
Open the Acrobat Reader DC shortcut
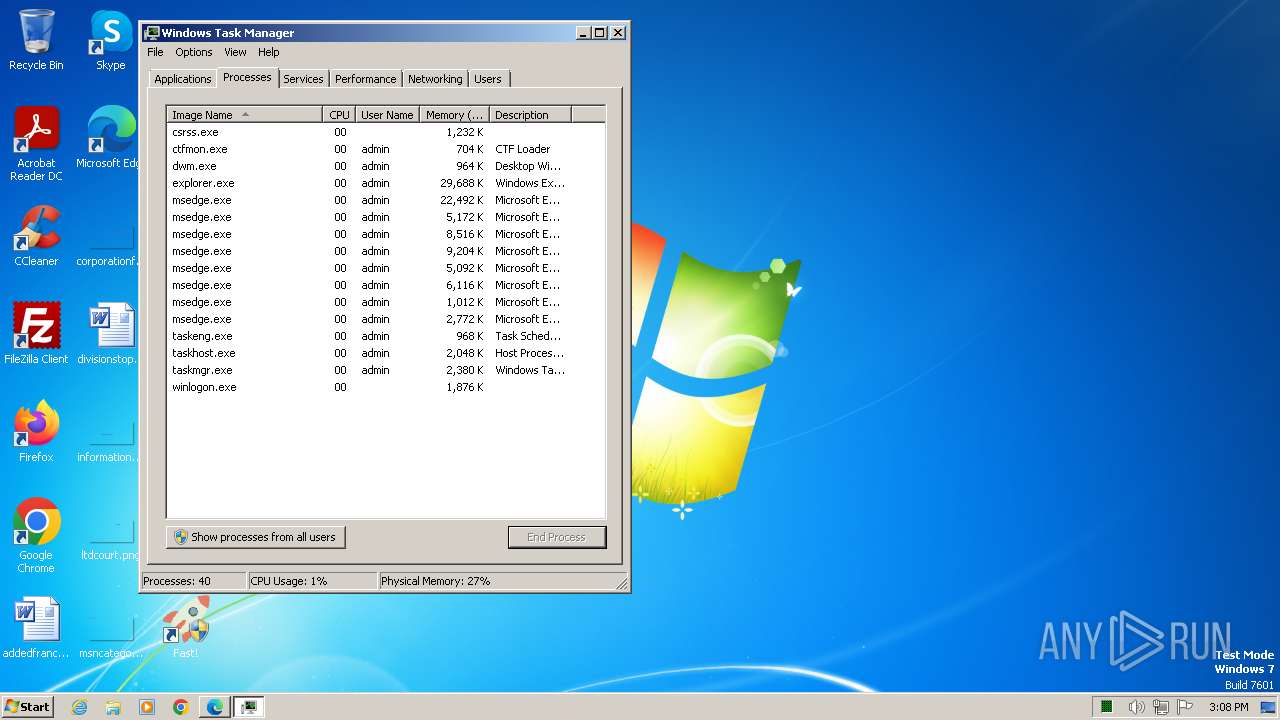pos(36,144)
